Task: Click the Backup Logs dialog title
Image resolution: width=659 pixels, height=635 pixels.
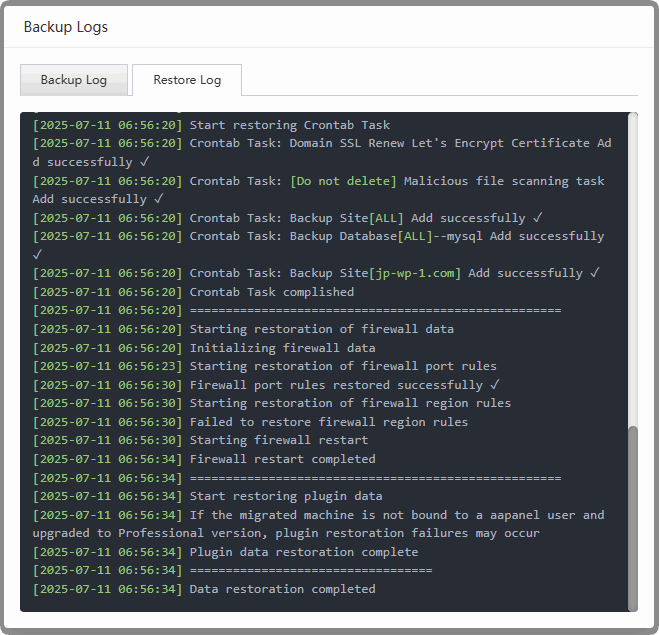Action: click(x=66, y=27)
